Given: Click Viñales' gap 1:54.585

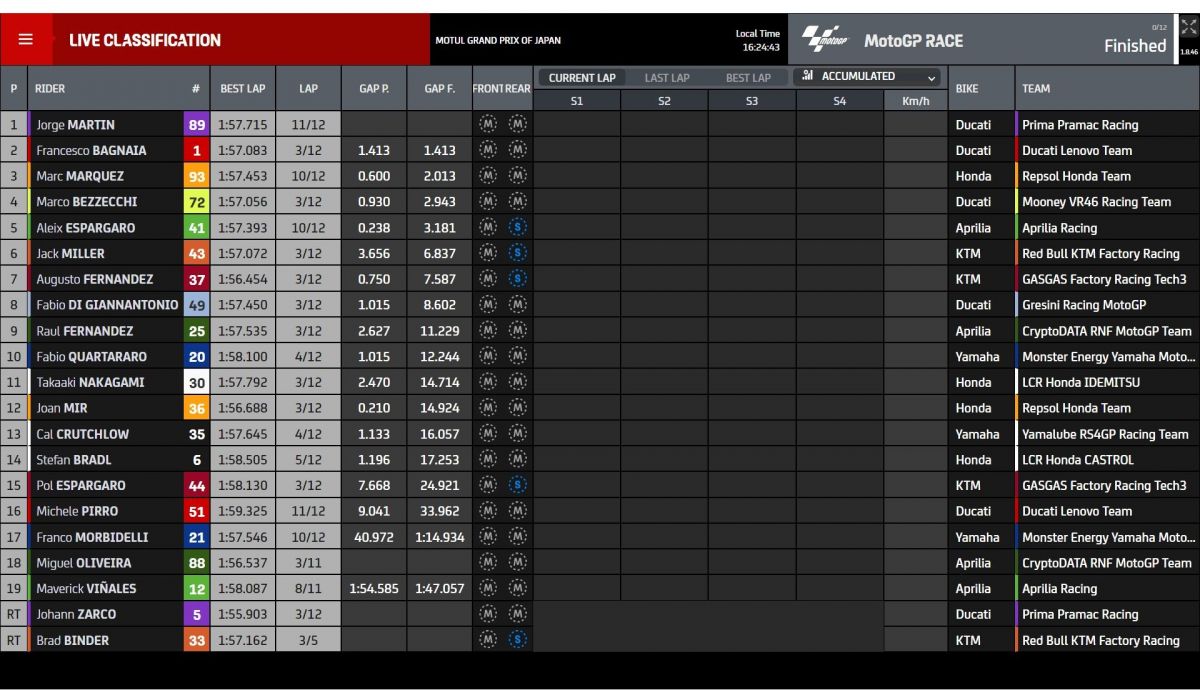Looking at the screenshot, I should 374,589.
